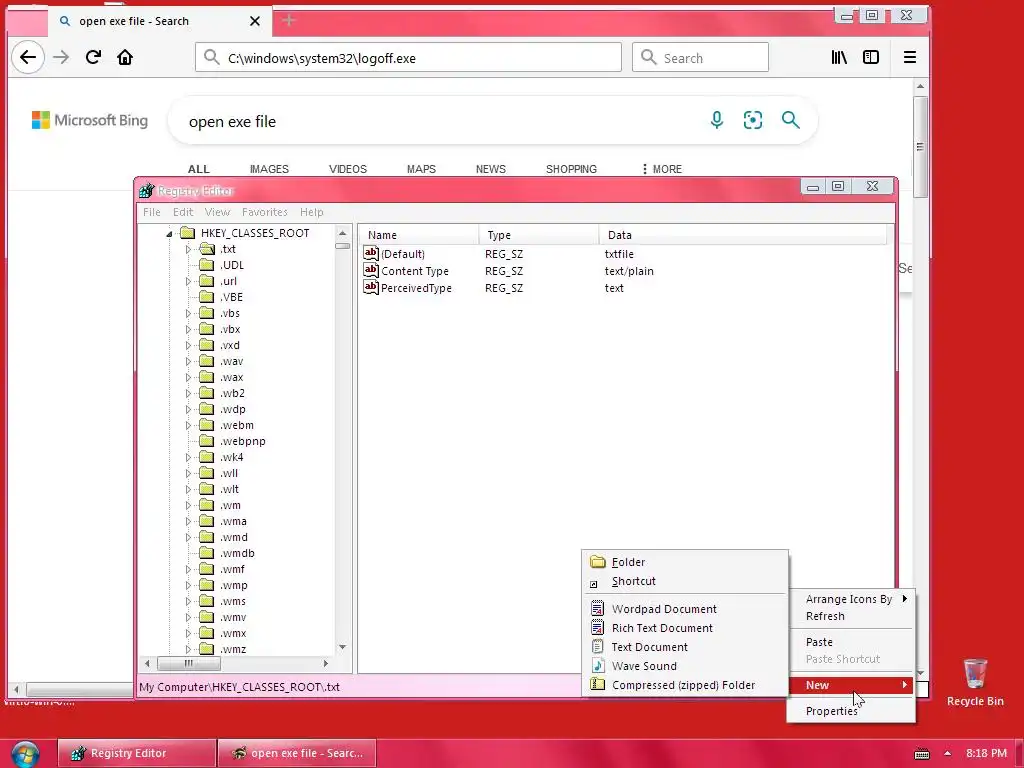This screenshot has height=768, width=1024.
Task: Open the browser home page icon
Action: coord(125,57)
